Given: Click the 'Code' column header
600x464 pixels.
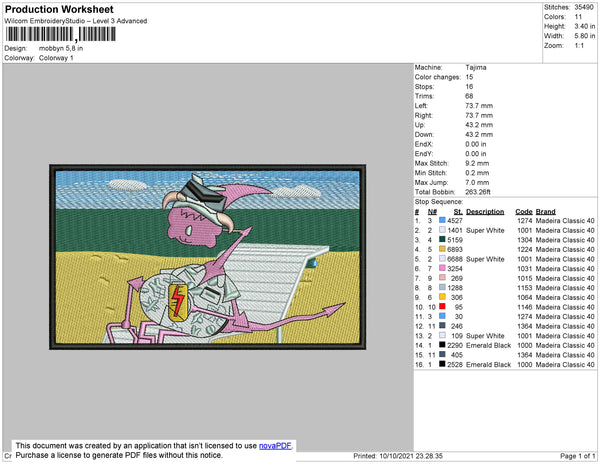Looking at the screenshot, I should click(x=523, y=212).
